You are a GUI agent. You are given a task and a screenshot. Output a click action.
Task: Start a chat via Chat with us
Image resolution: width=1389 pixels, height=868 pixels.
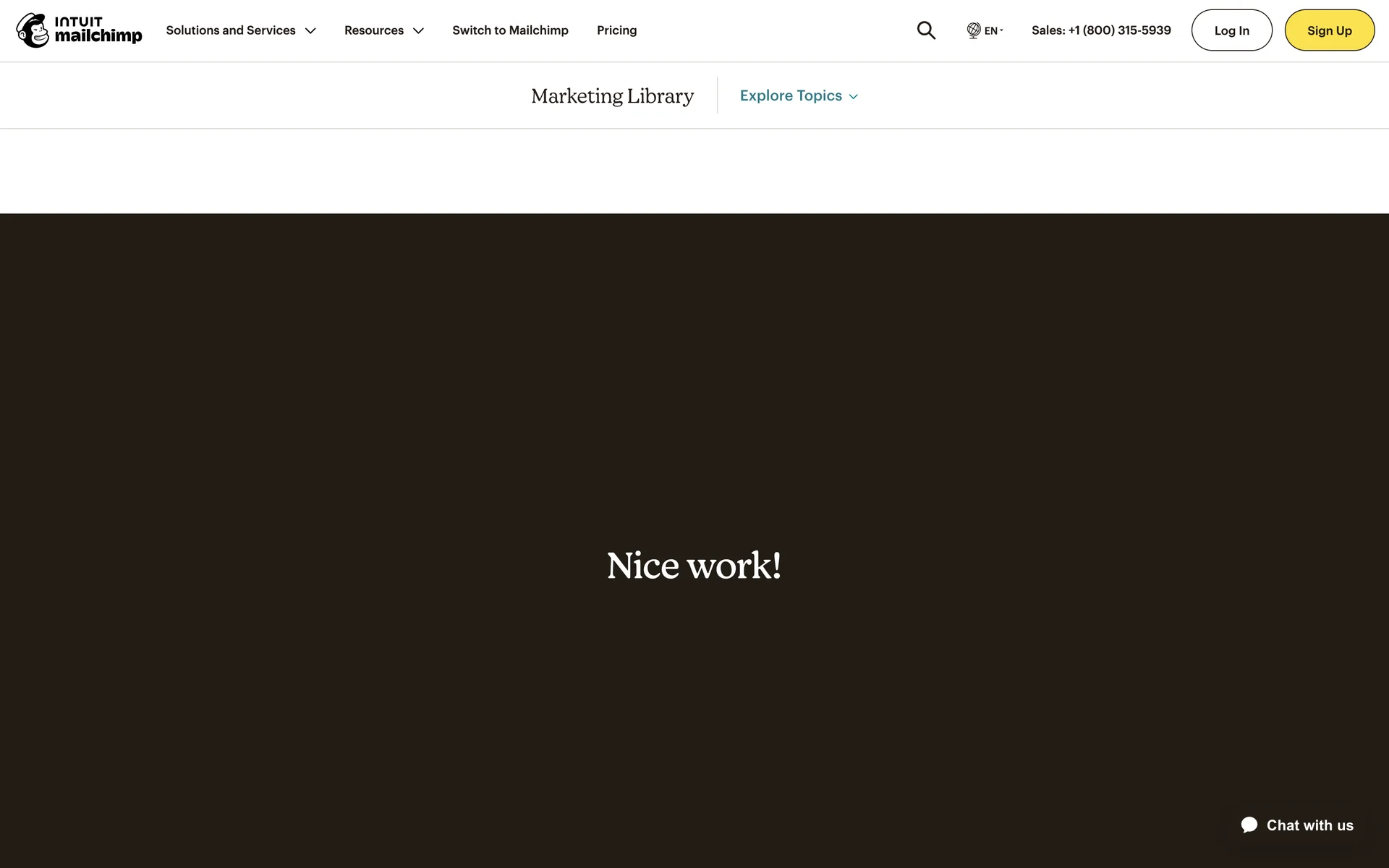tap(1309, 825)
